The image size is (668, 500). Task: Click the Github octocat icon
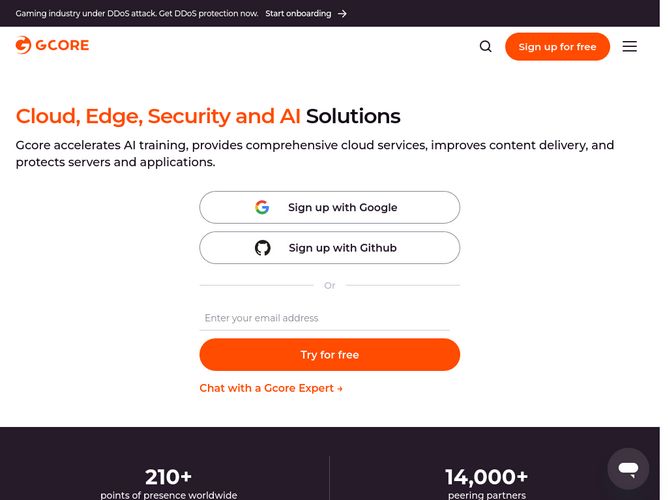point(263,248)
